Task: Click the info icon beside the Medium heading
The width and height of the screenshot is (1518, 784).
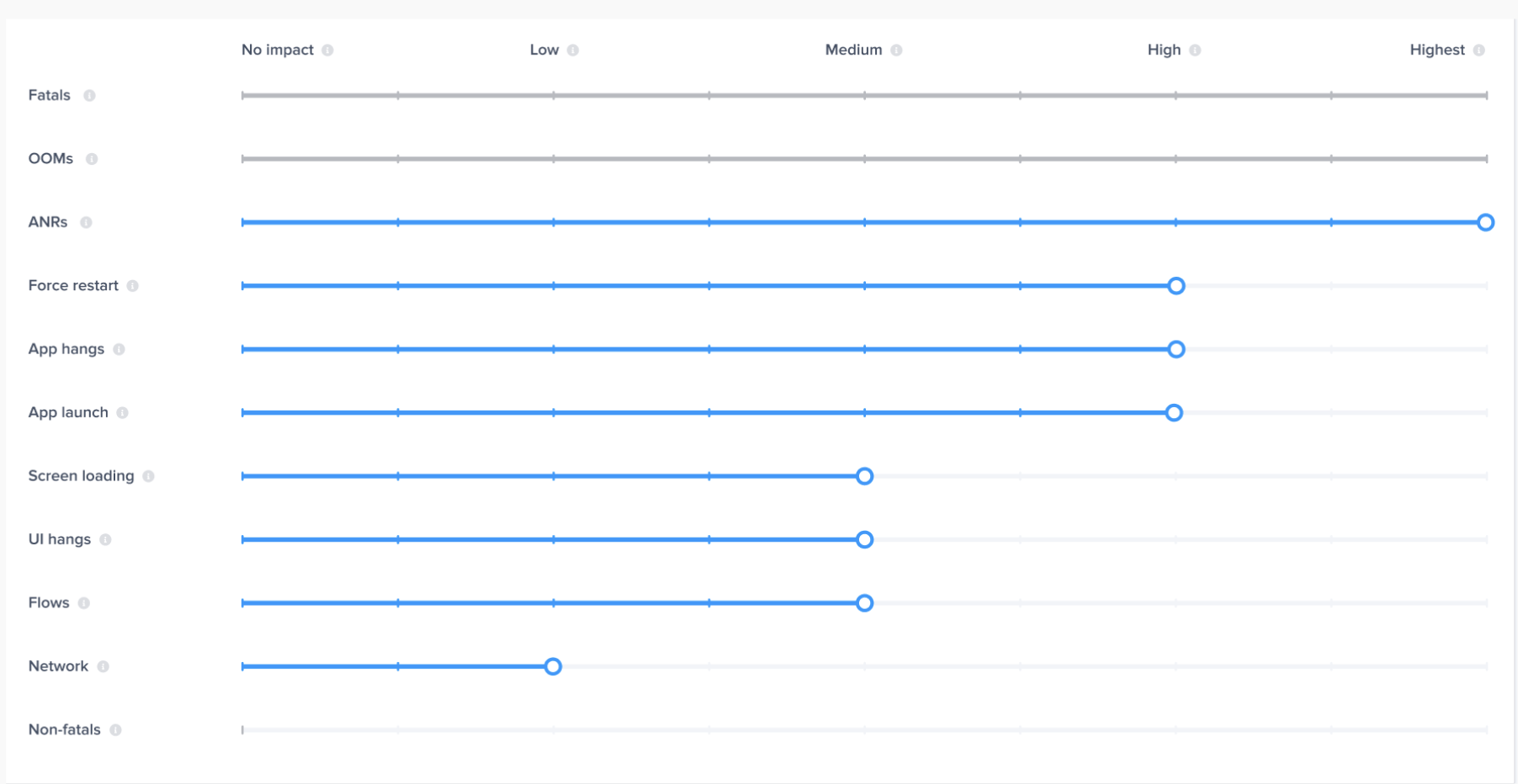Action: click(x=897, y=50)
